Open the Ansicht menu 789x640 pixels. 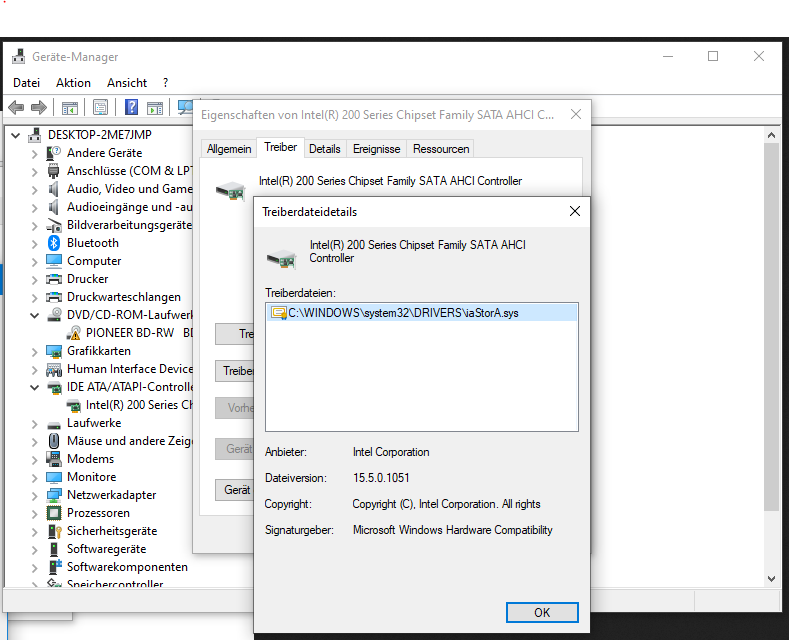click(x=127, y=83)
